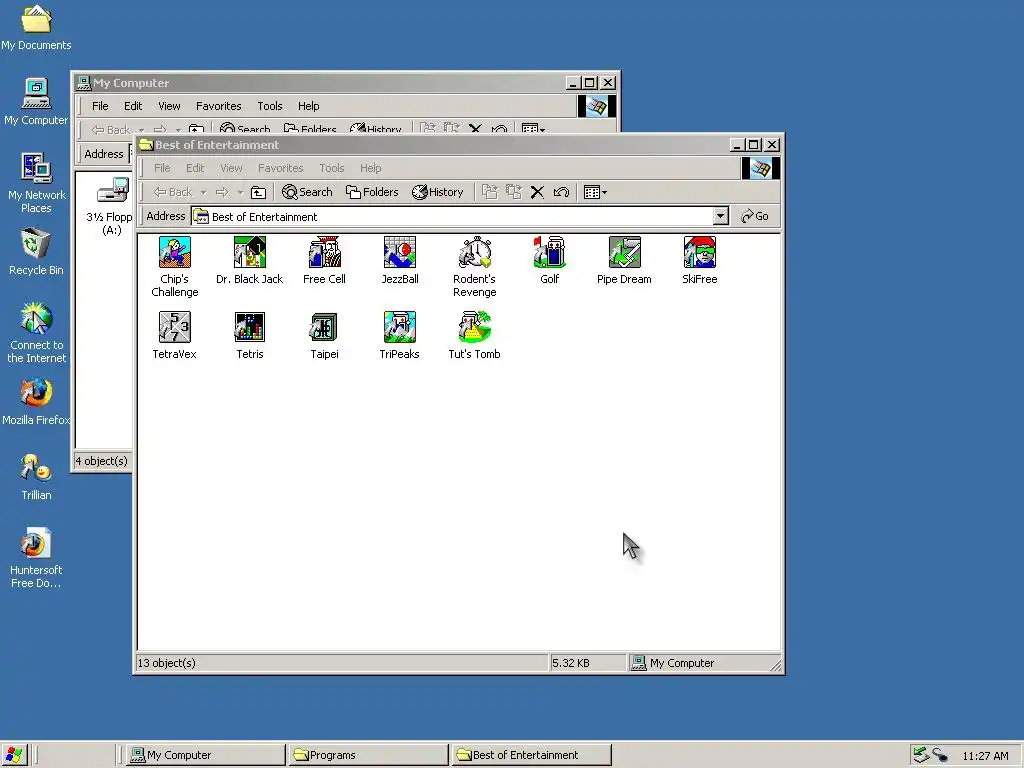Click the Up folder toolbar icon in Best of Entertainment
The width and height of the screenshot is (1024, 768).
259,192
